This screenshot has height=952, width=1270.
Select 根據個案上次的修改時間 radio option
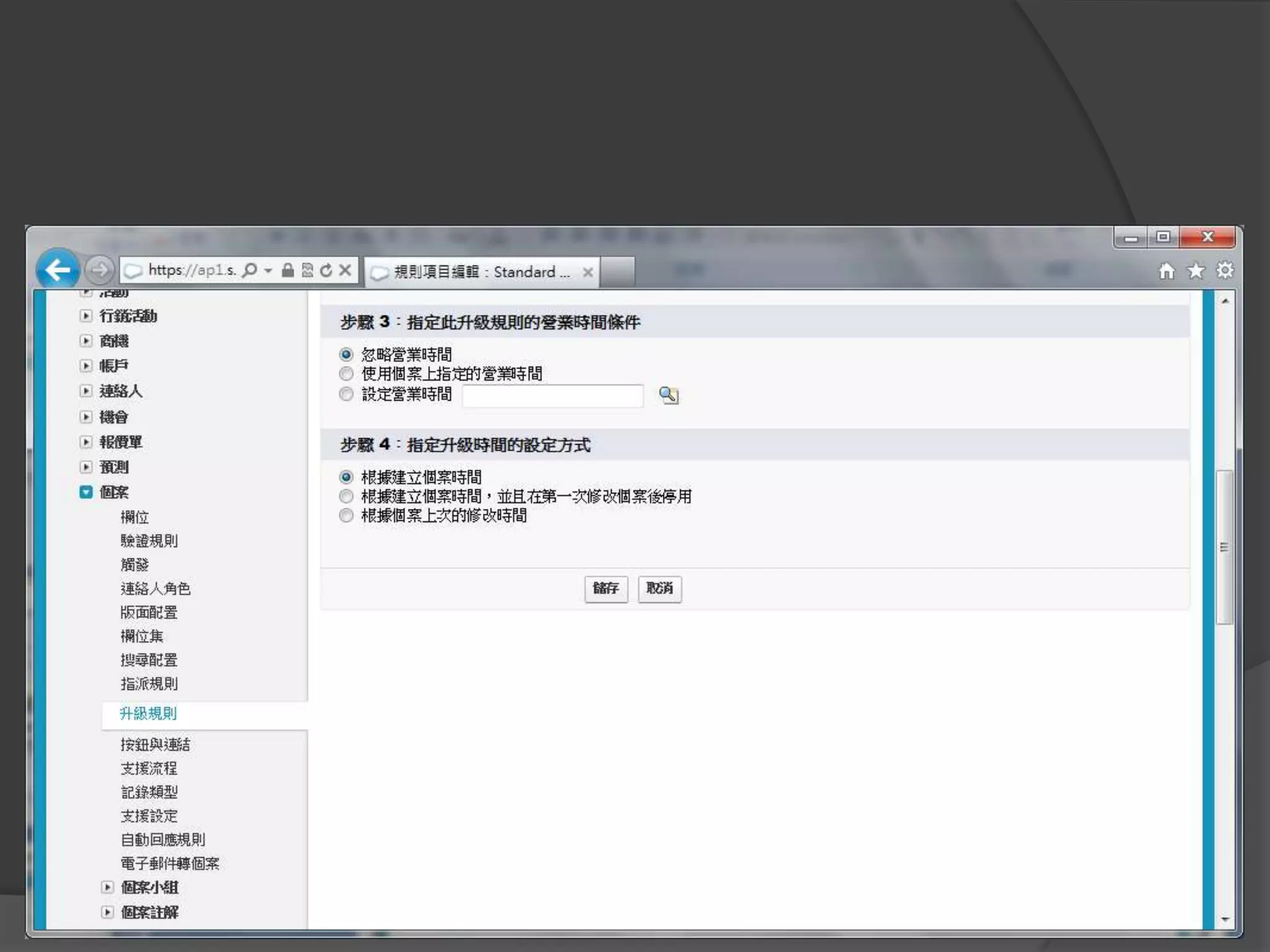[x=347, y=516]
